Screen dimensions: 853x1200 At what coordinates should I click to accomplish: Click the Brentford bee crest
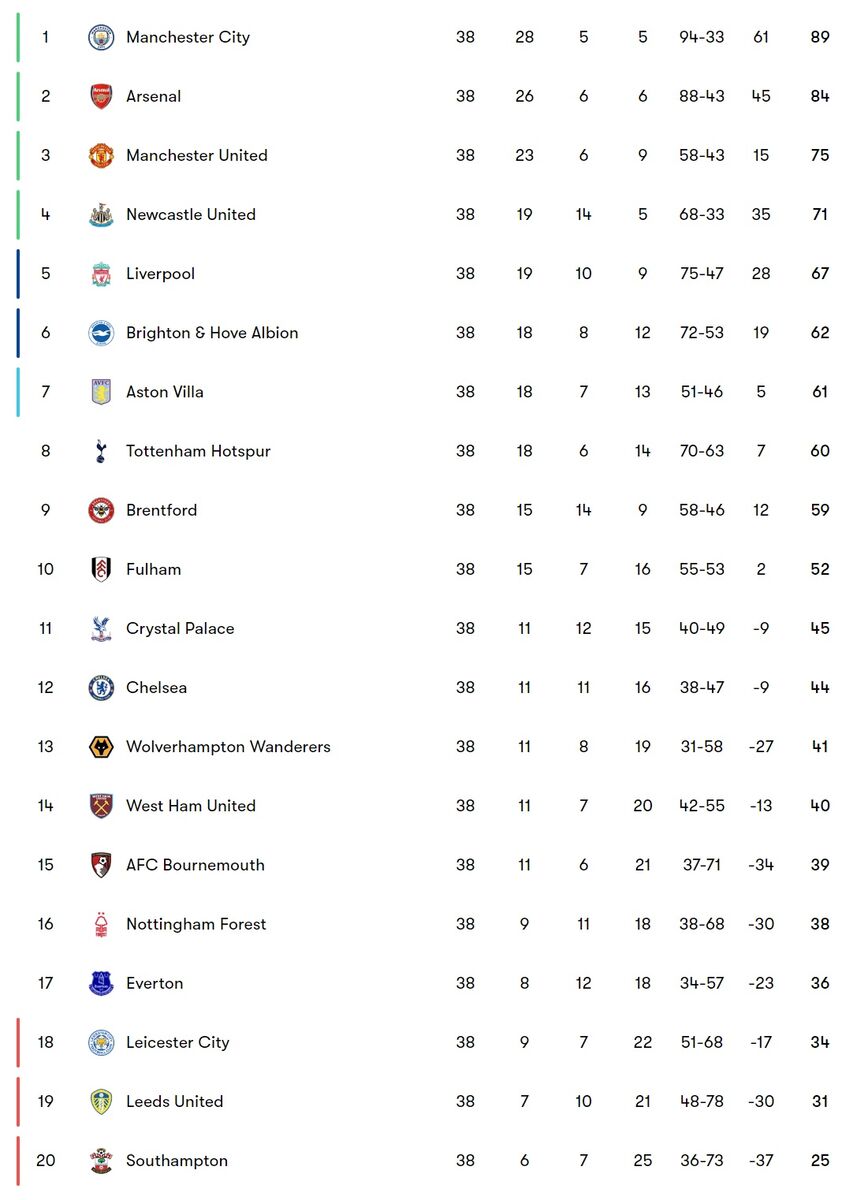[101, 510]
